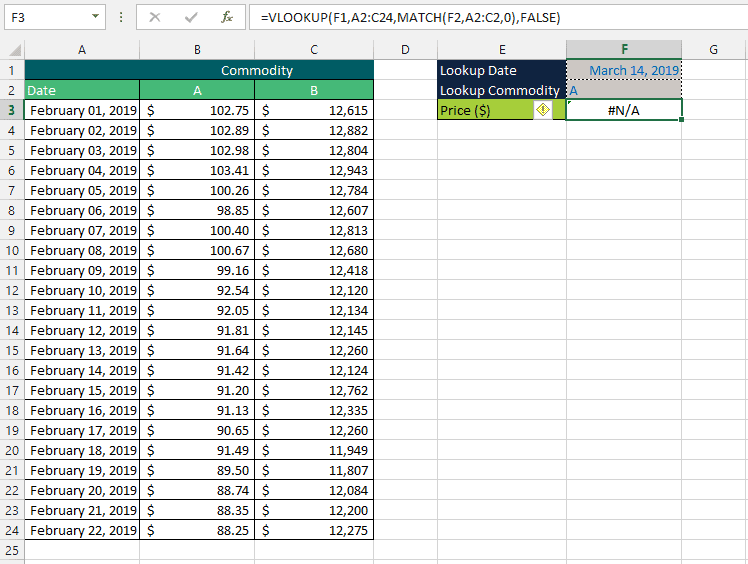
Task: Click price cell 88.25
Action: click(x=197, y=531)
